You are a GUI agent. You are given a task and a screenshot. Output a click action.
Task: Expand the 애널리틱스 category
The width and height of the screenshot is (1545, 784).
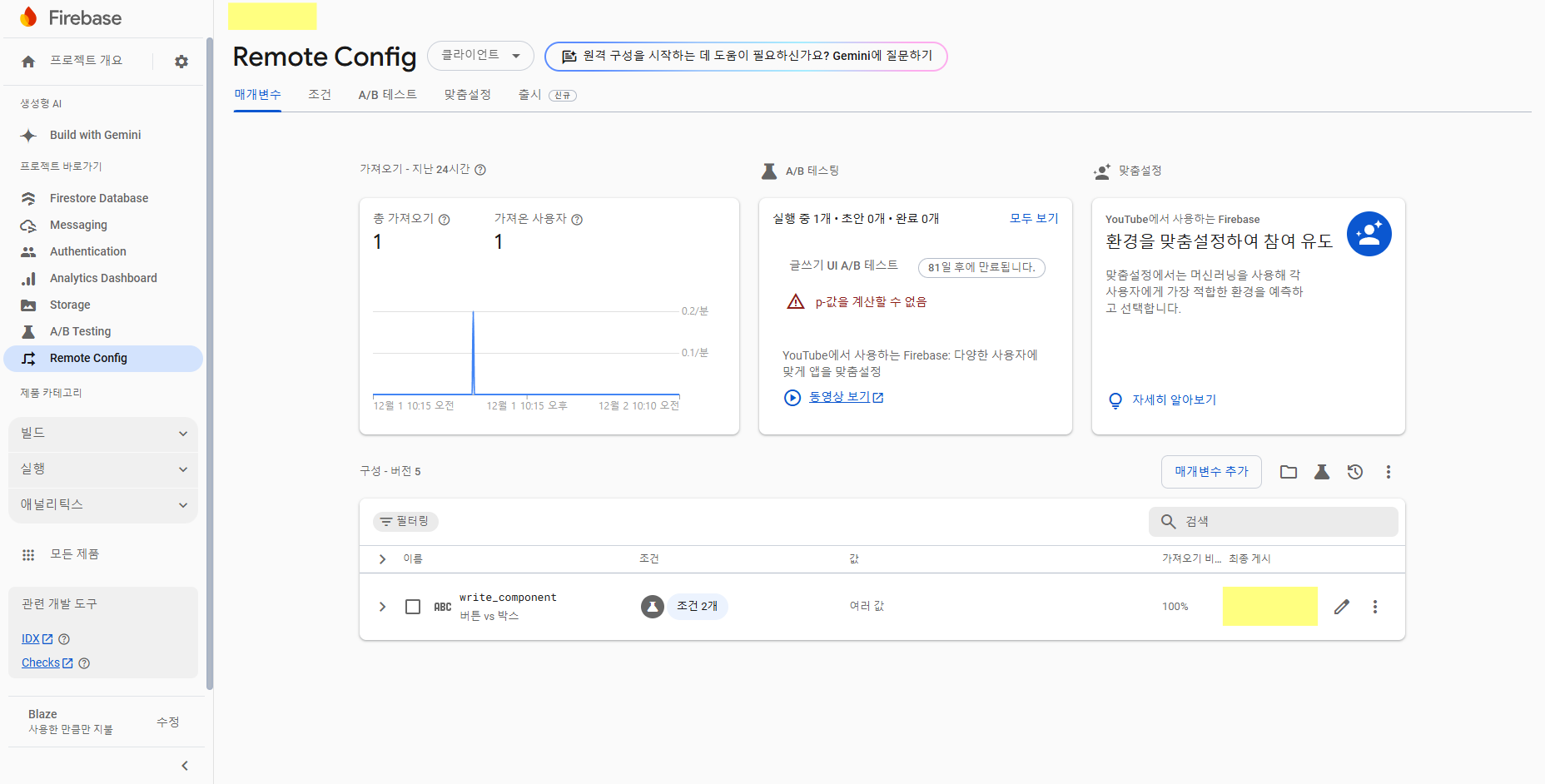[x=103, y=505]
